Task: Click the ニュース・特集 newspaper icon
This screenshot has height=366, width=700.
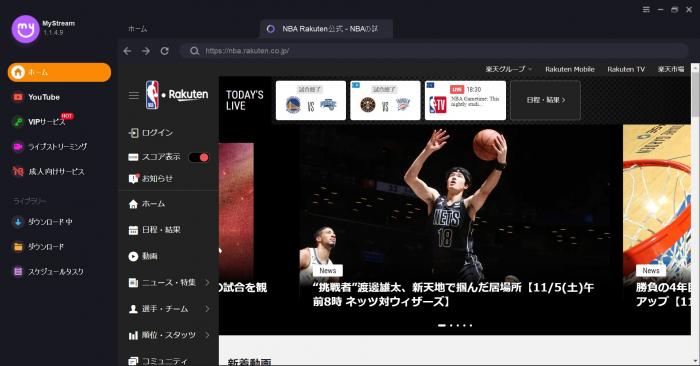Action: tap(133, 283)
